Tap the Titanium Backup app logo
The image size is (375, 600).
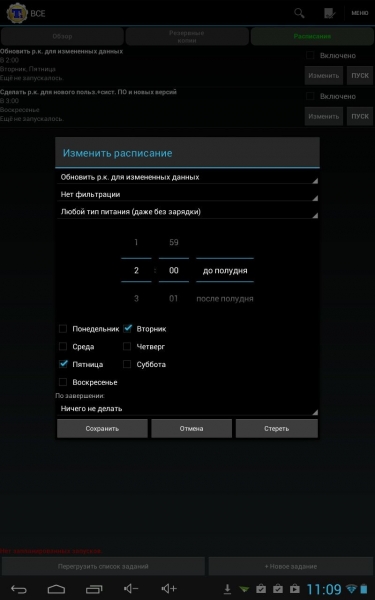tap(17, 13)
